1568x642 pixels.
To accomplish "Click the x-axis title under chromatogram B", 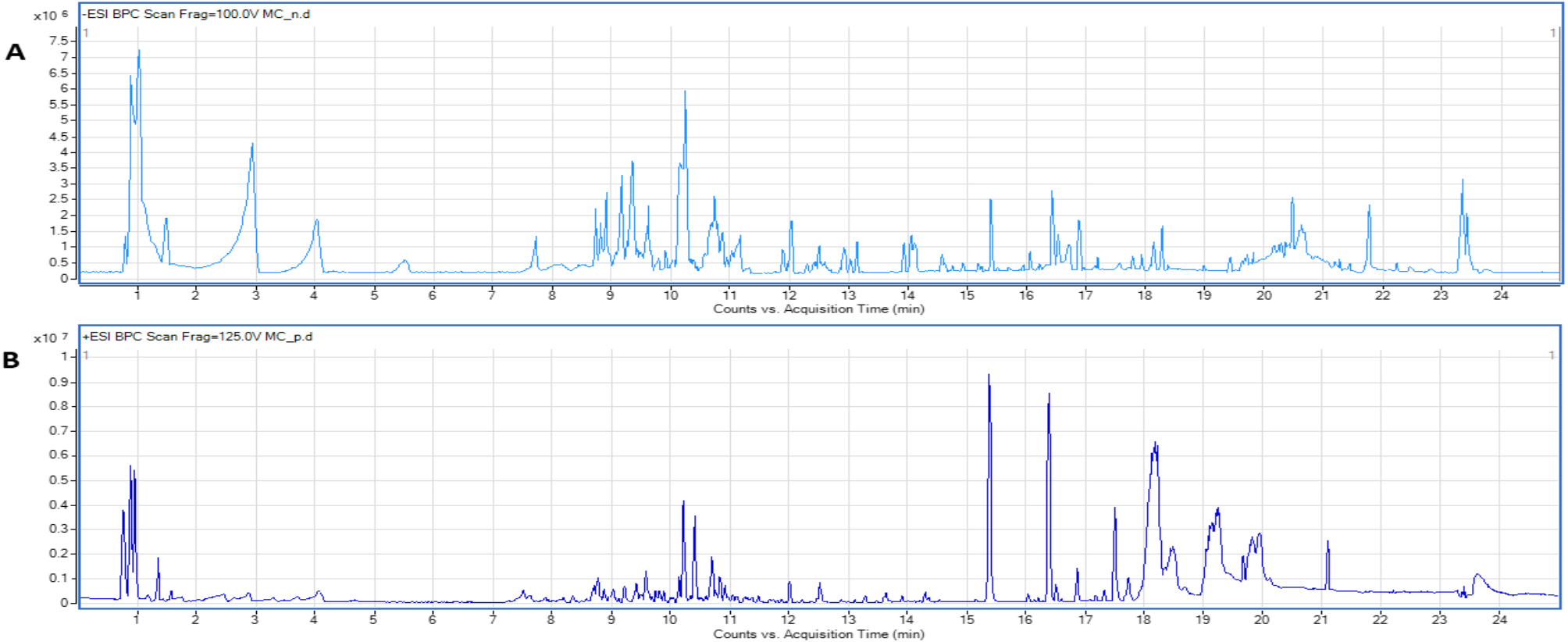I will click(818, 634).
